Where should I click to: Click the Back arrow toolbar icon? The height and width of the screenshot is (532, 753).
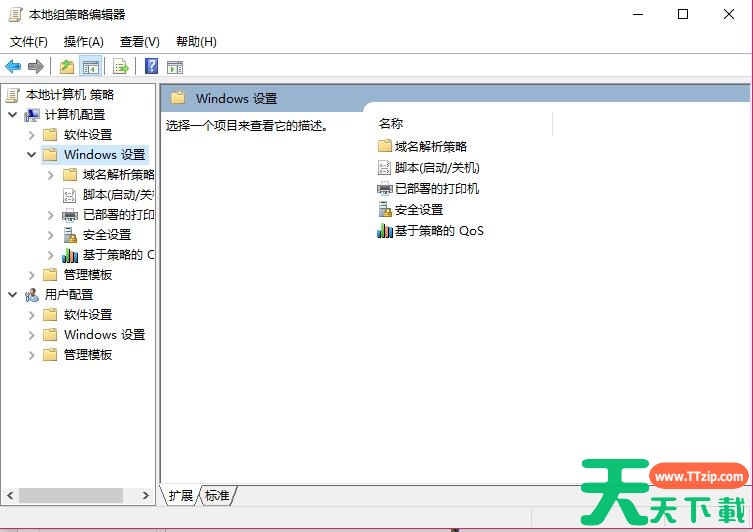(13, 67)
